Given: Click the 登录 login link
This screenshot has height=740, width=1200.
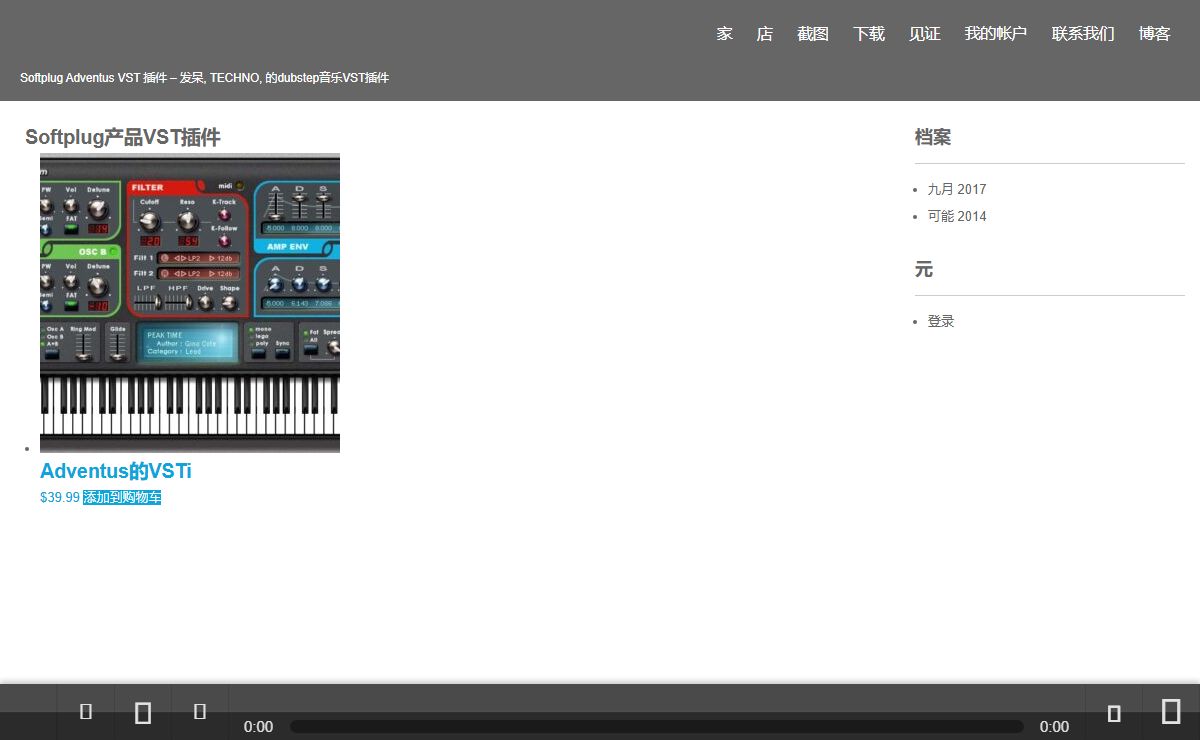Looking at the screenshot, I should click(941, 321).
